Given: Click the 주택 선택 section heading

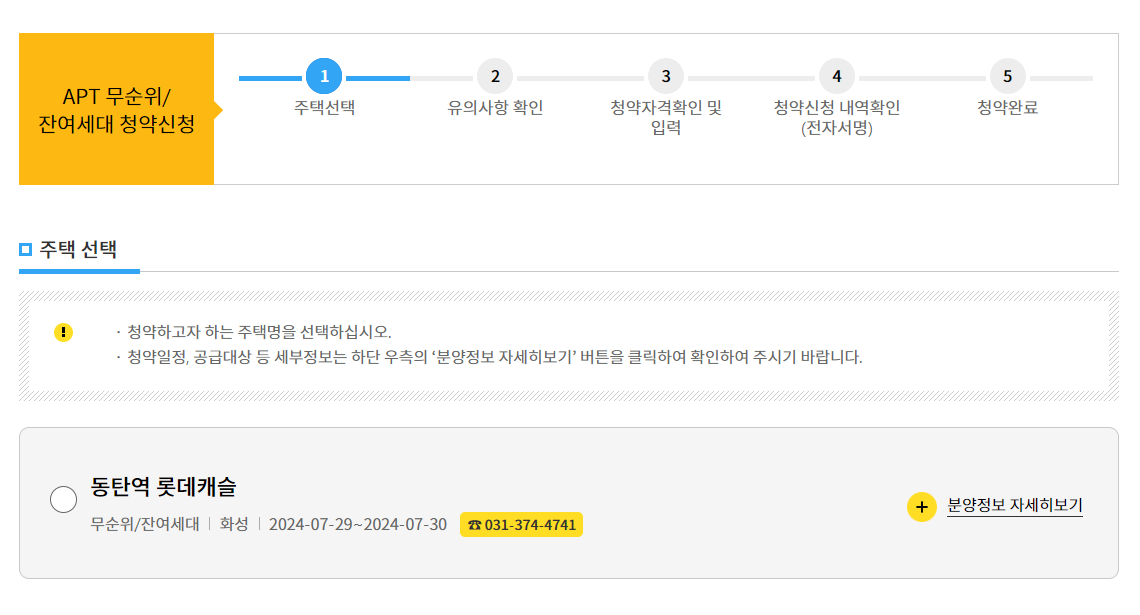Looking at the screenshot, I should click(x=78, y=249).
